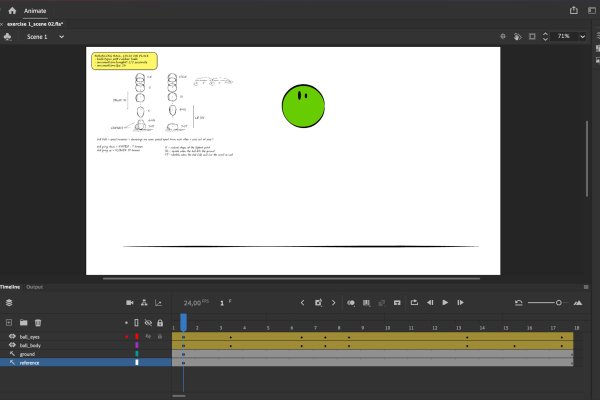Toggle ball_eyes layer highlight dot

click(126, 337)
